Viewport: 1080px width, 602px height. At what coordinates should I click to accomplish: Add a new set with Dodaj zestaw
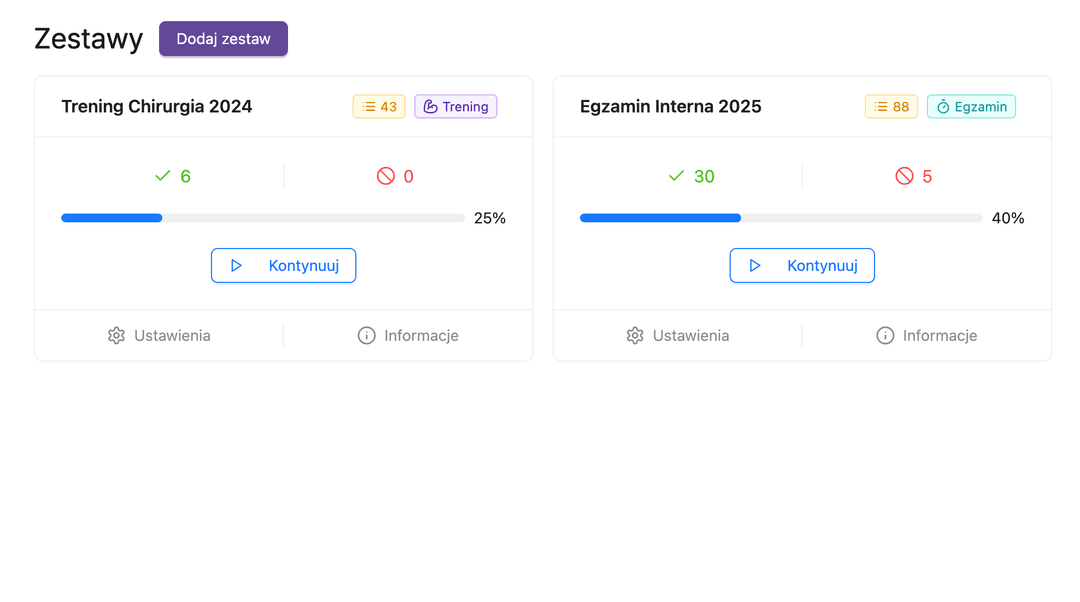pyautogui.click(x=223, y=39)
